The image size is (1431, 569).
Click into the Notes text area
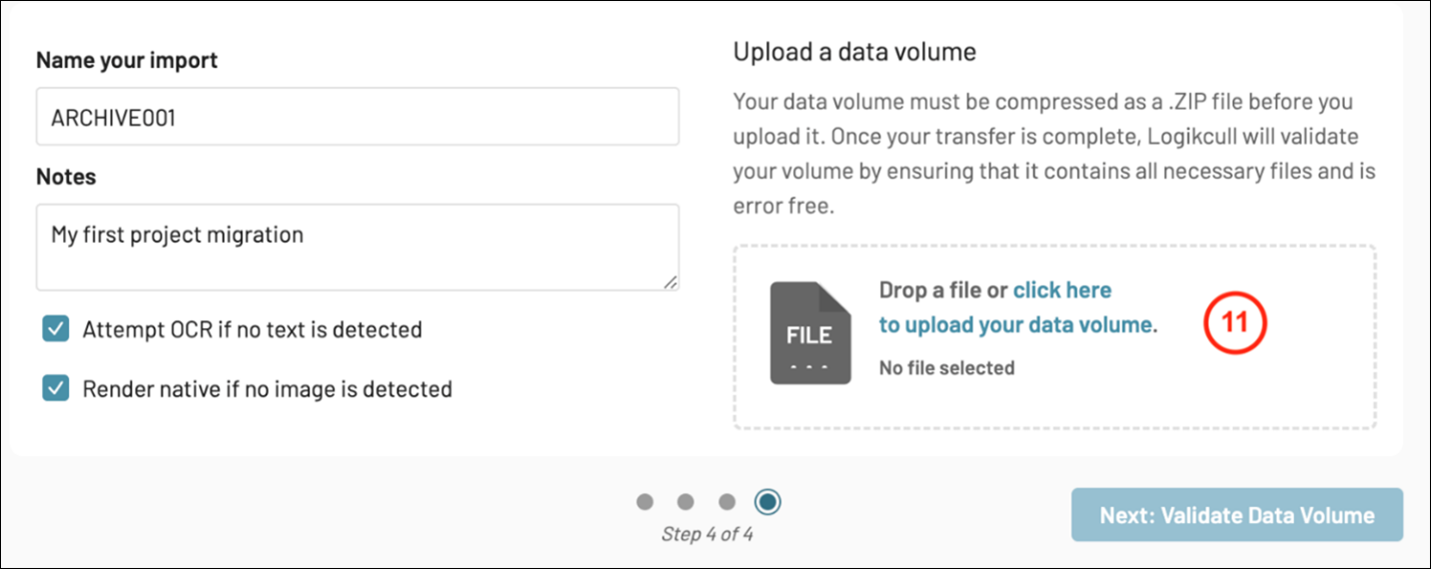(357, 247)
